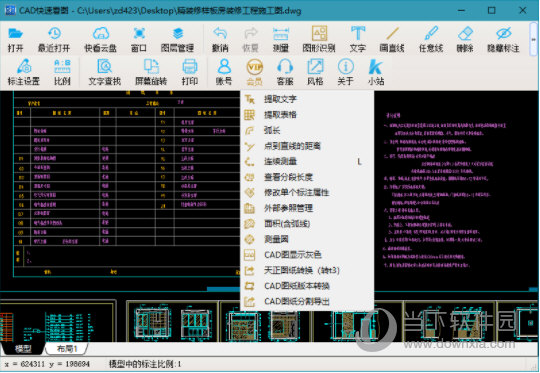Print the drawing with 打印

coord(190,72)
